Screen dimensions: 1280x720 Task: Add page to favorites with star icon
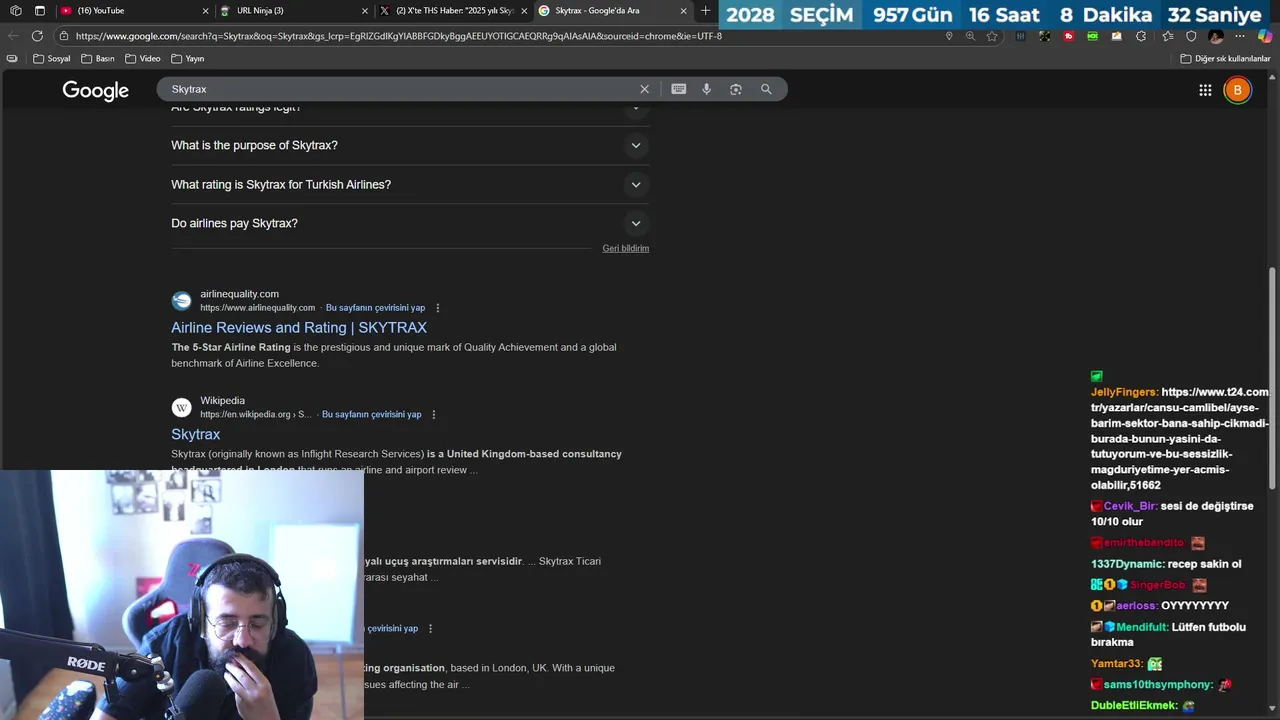(x=992, y=36)
